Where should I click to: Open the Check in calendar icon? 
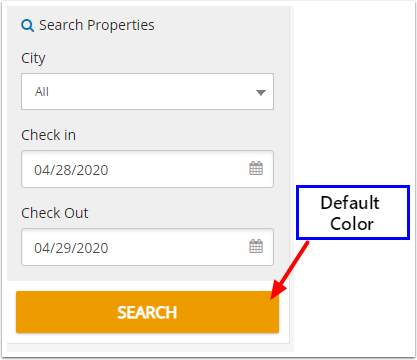(256, 168)
